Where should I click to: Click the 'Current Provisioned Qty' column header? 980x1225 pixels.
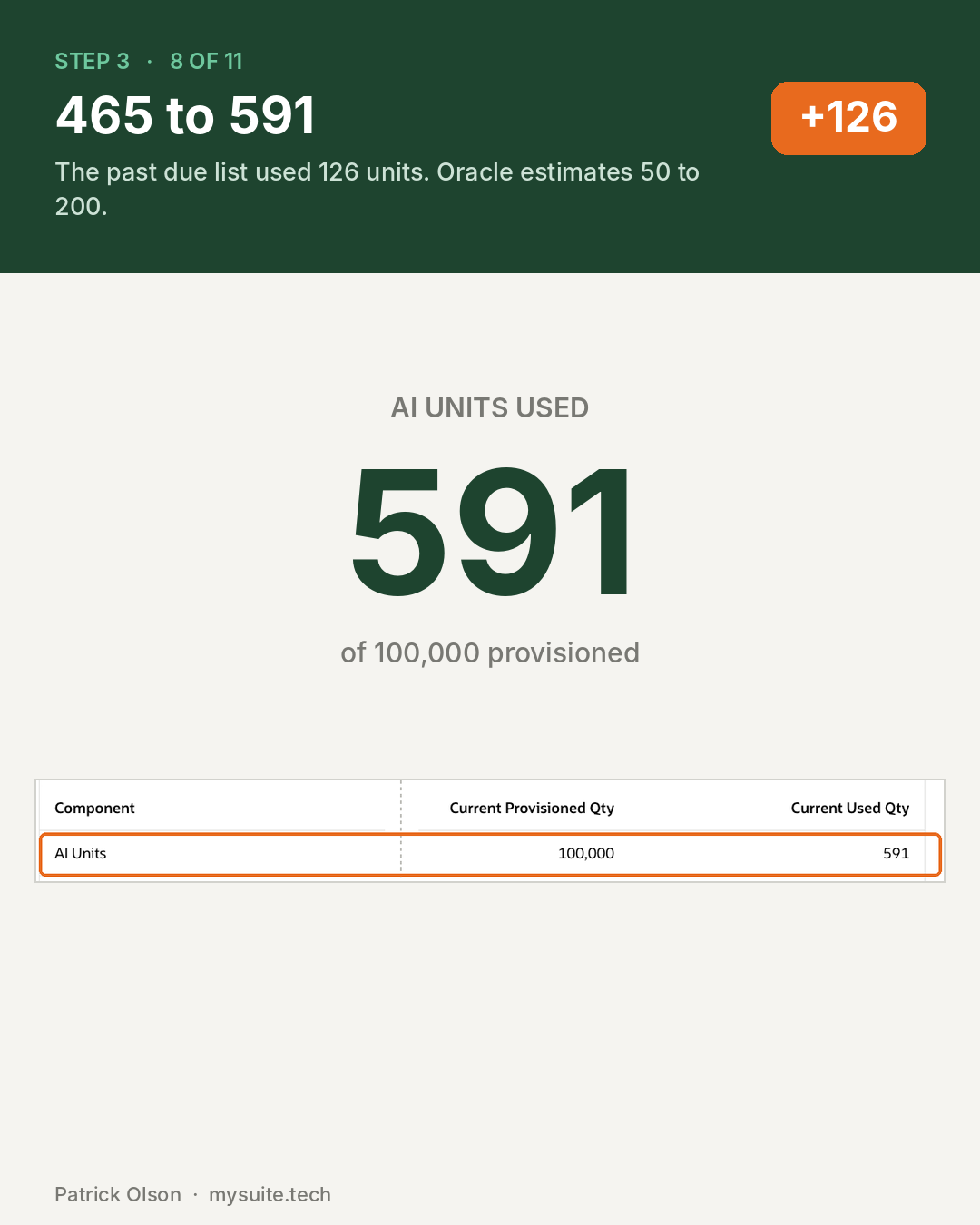tap(532, 808)
